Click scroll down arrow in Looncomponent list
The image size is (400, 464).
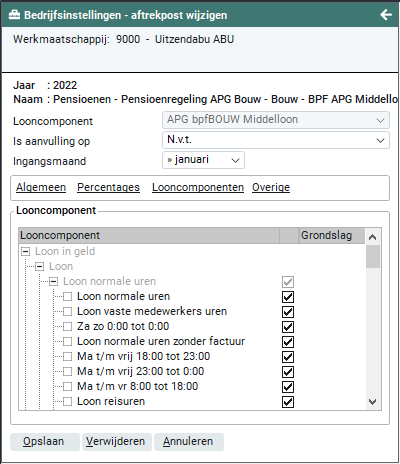coord(373,402)
